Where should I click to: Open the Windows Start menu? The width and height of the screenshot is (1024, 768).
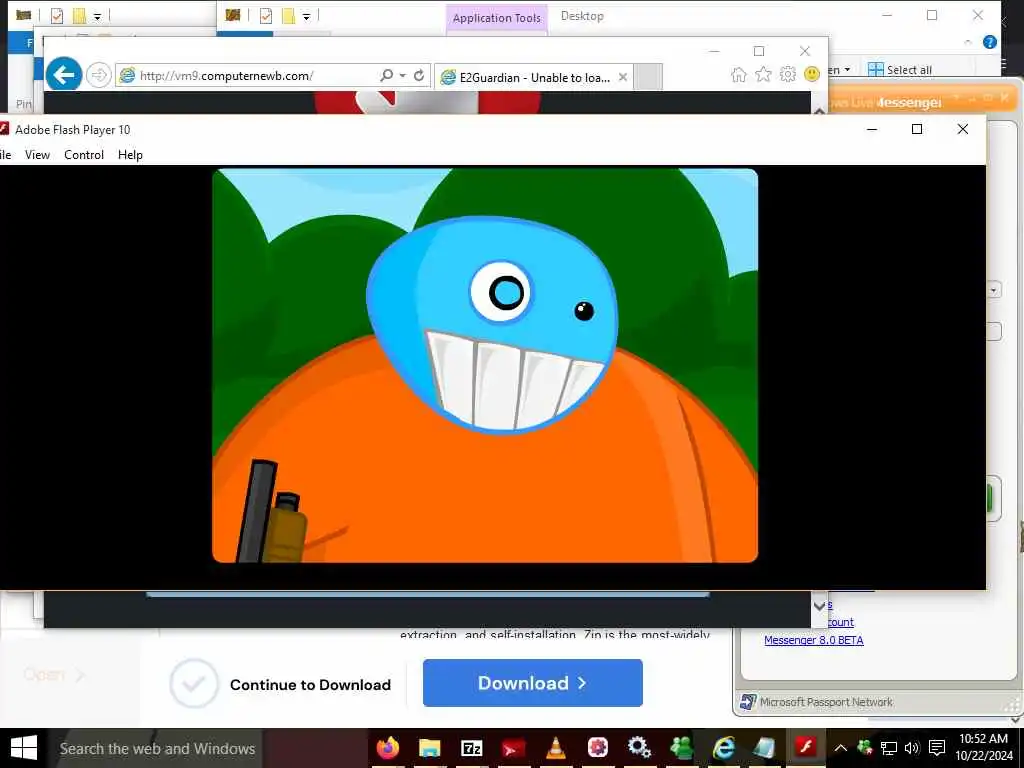(24, 748)
